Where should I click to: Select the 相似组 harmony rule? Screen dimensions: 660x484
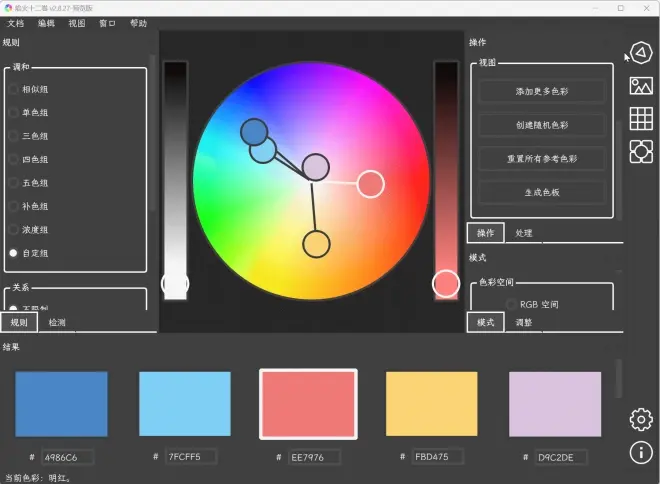point(34,89)
